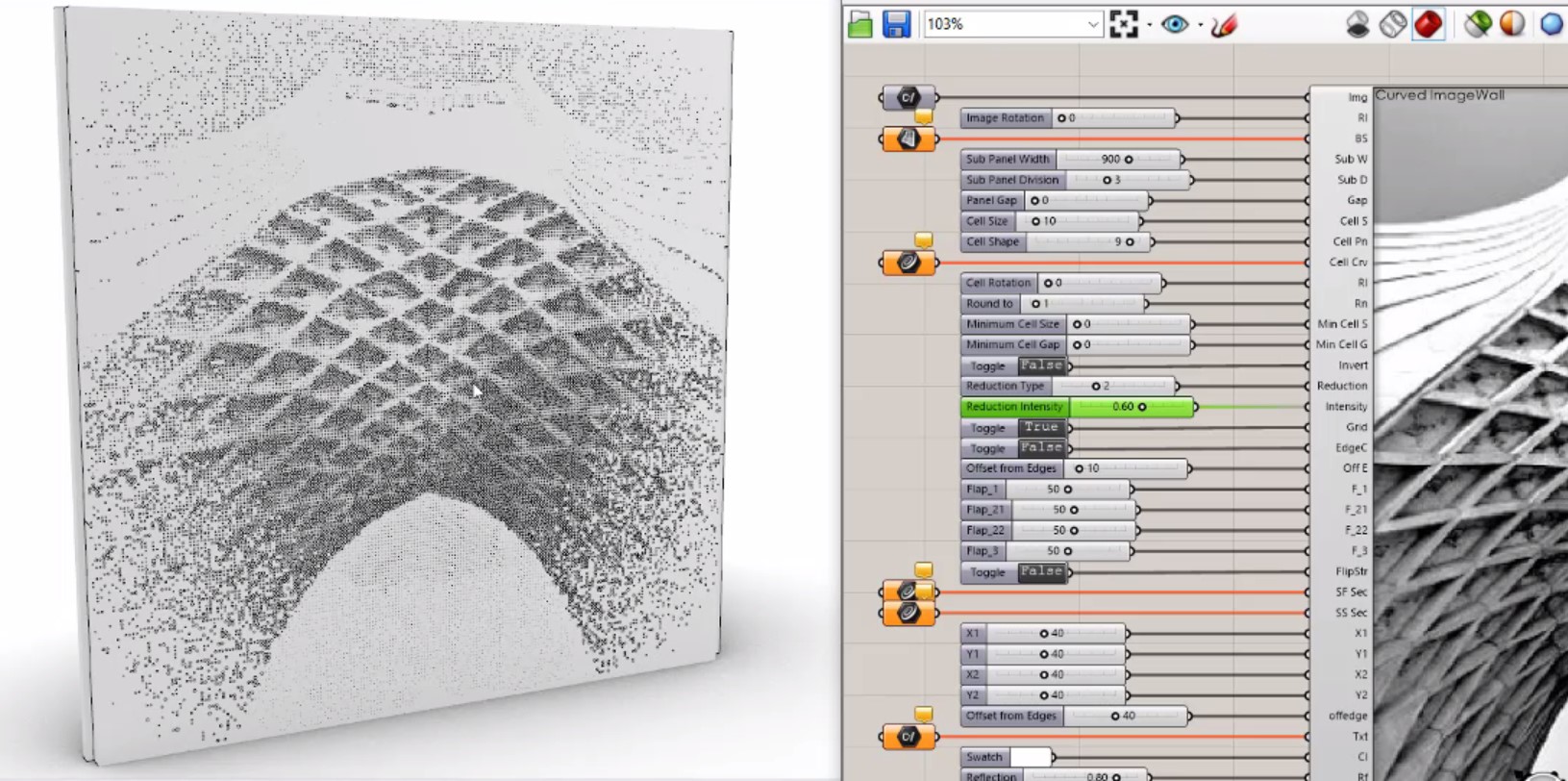Click the Reduction Intensity slider handle
The height and width of the screenshot is (781, 1568).
click(1142, 407)
